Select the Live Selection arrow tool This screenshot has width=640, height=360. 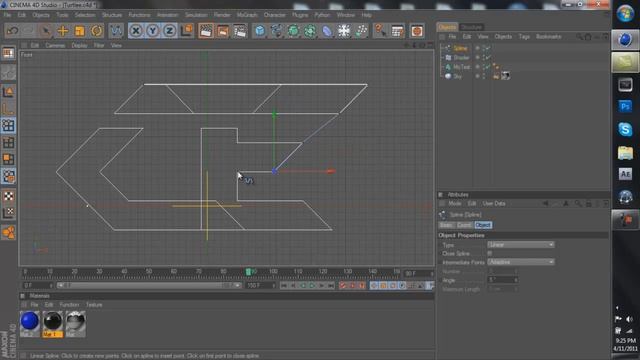pyautogui.click(x=46, y=31)
